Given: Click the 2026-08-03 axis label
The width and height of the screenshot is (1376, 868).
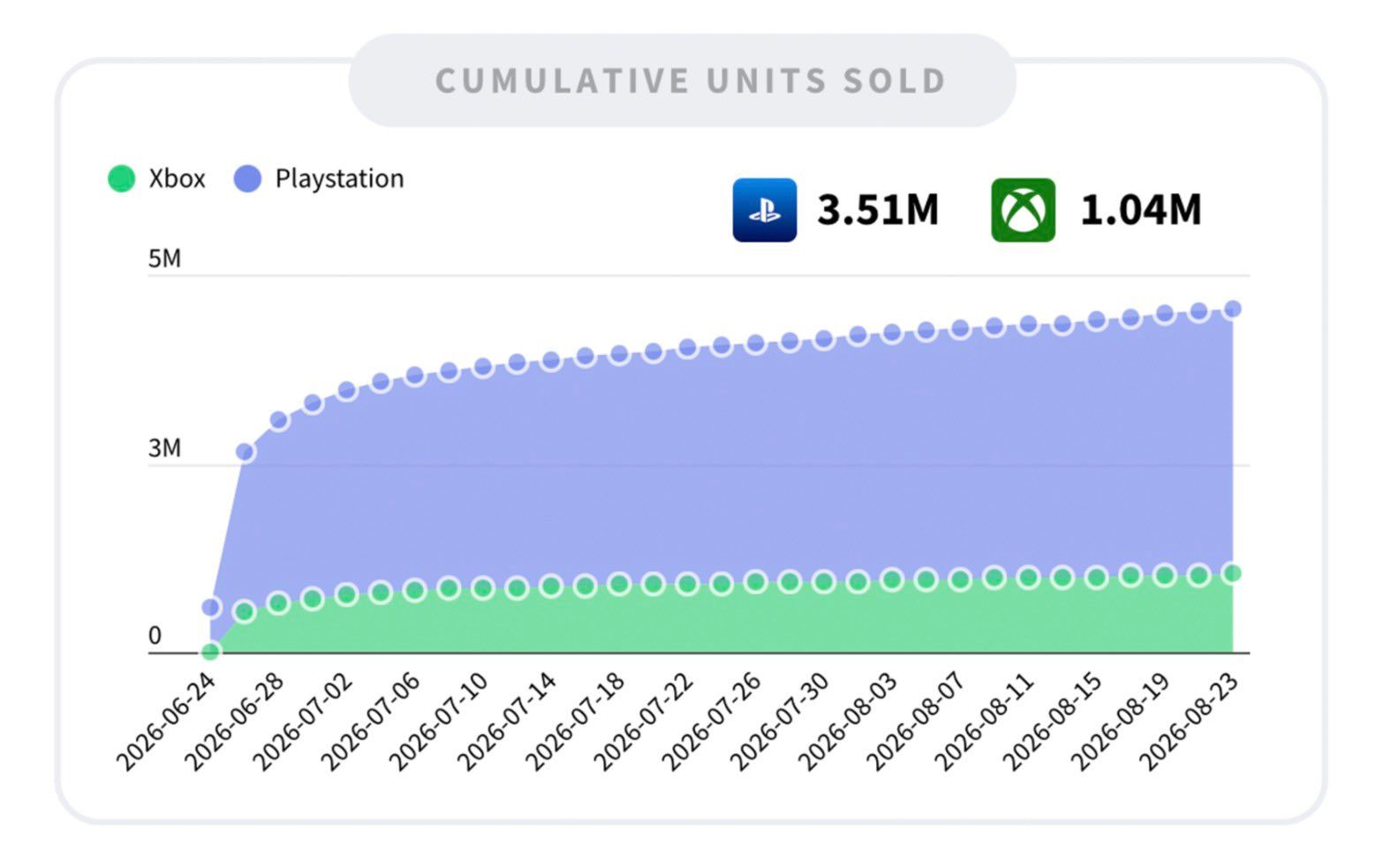Looking at the screenshot, I should [x=848, y=721].
